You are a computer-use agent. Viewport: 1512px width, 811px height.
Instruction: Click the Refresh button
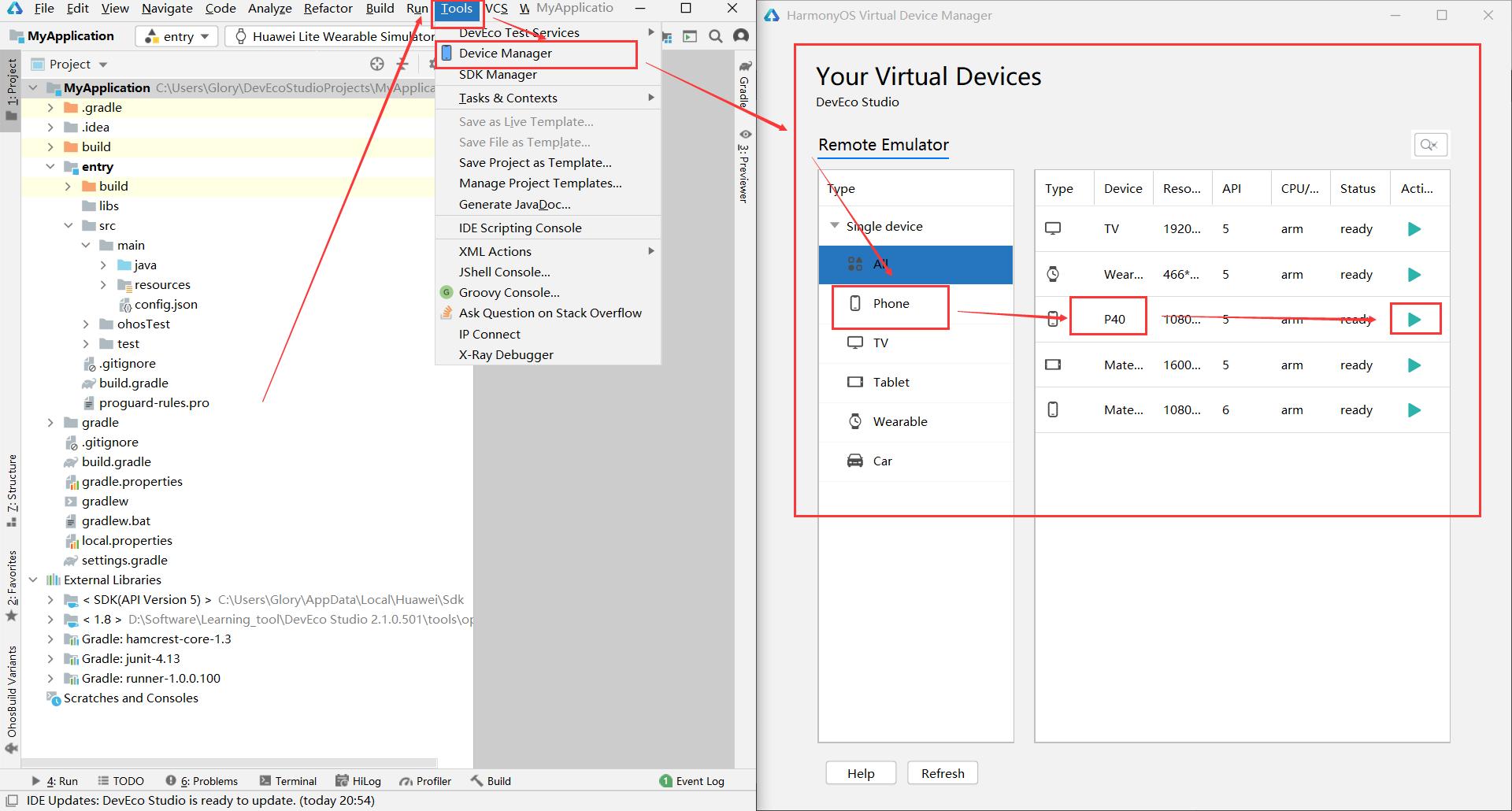943,773
